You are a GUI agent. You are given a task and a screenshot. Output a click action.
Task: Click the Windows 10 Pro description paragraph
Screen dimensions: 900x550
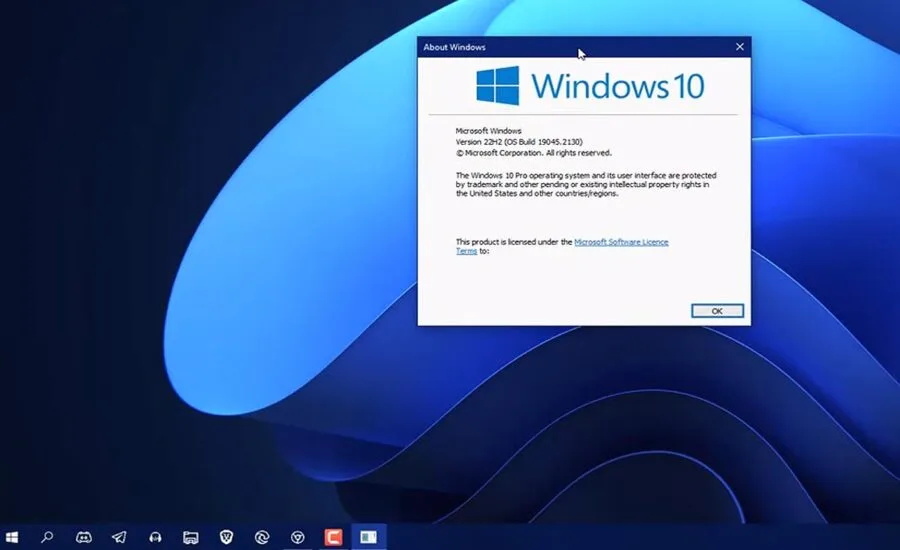(x=586, y=184)
